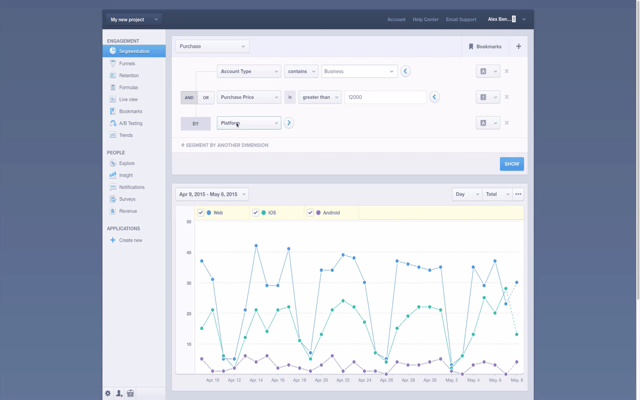Viewport: 640px width, 400px height.
Task: Click the rightmost icon at sidebar bottom
Action: (x=130, y=393)
